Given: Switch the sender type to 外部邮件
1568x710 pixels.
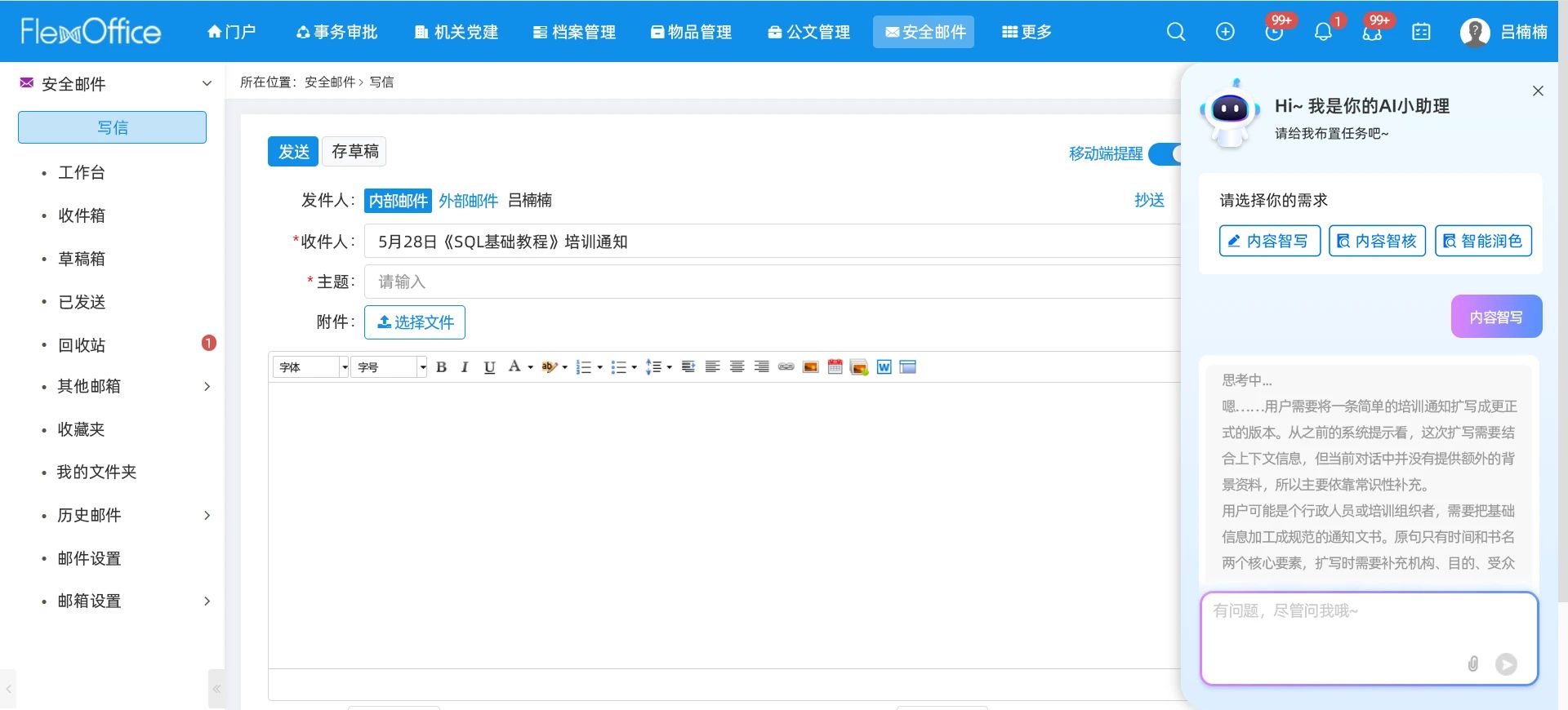Looking at the screenshot, I should 468,201.
